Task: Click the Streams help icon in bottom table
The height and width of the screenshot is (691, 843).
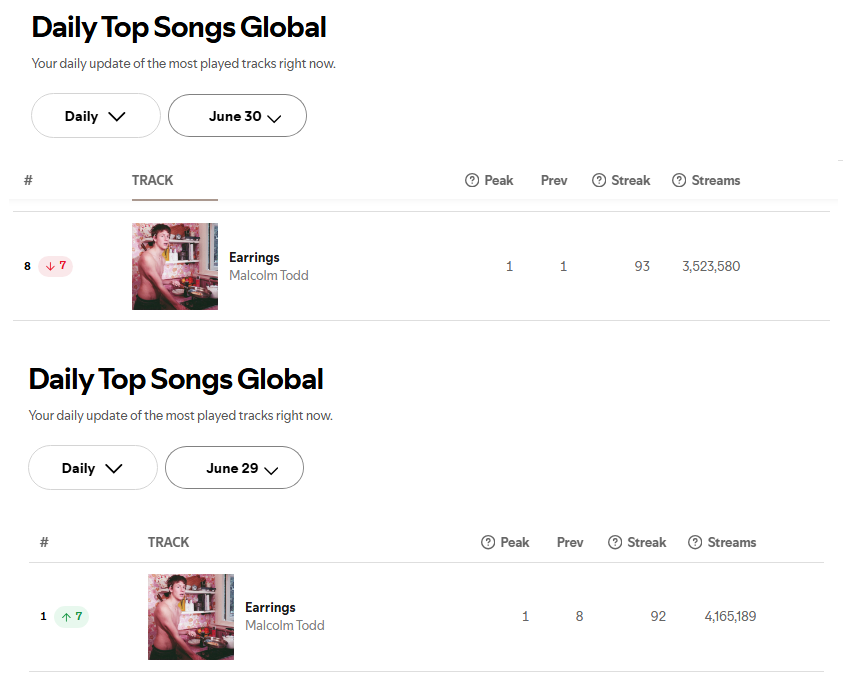Action: click(695, 542)
